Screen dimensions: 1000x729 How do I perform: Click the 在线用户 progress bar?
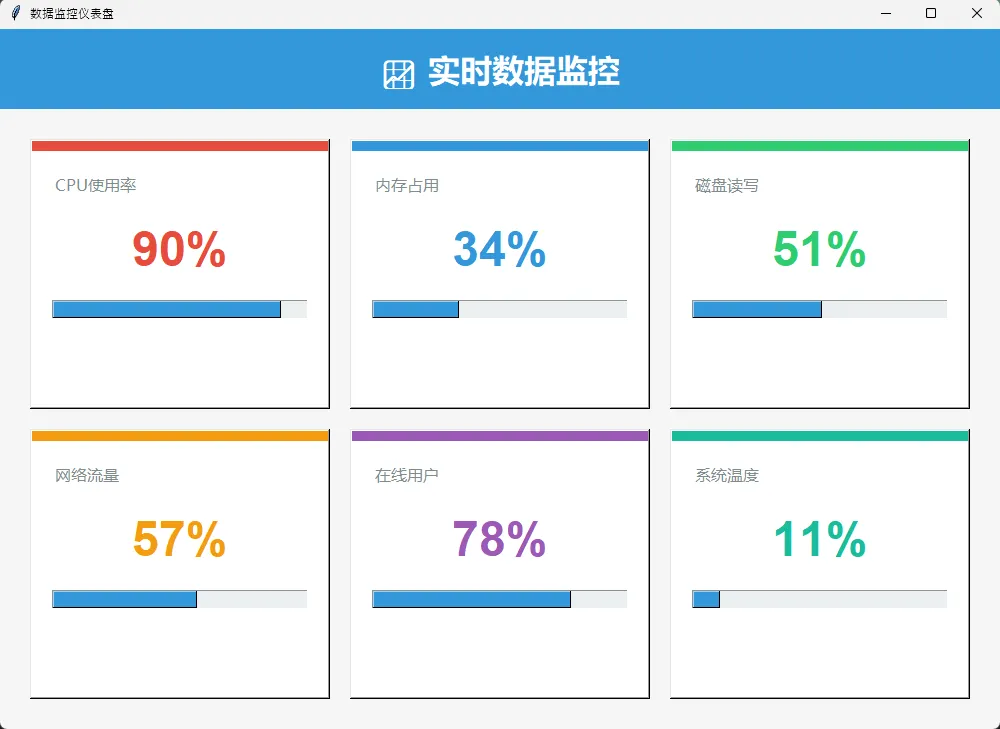click(x=500, y=599)
